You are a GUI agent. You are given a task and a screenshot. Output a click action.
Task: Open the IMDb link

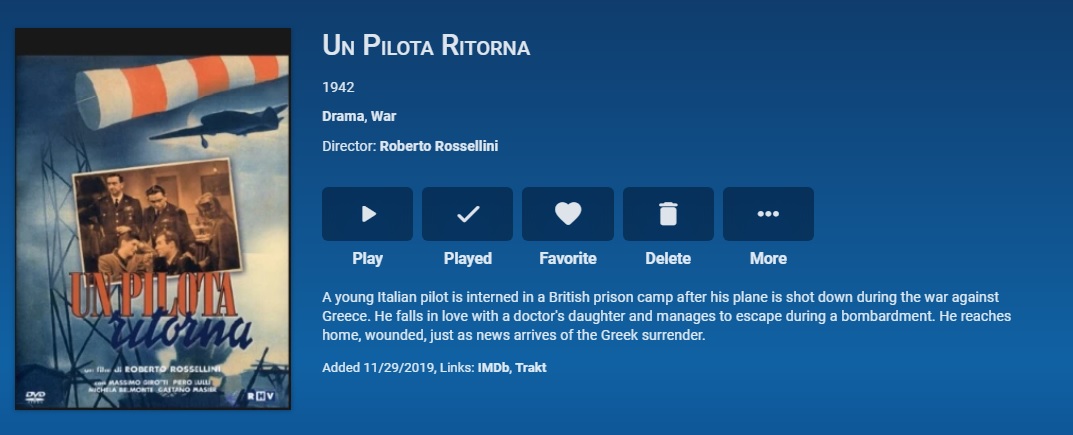pos(492,367)
